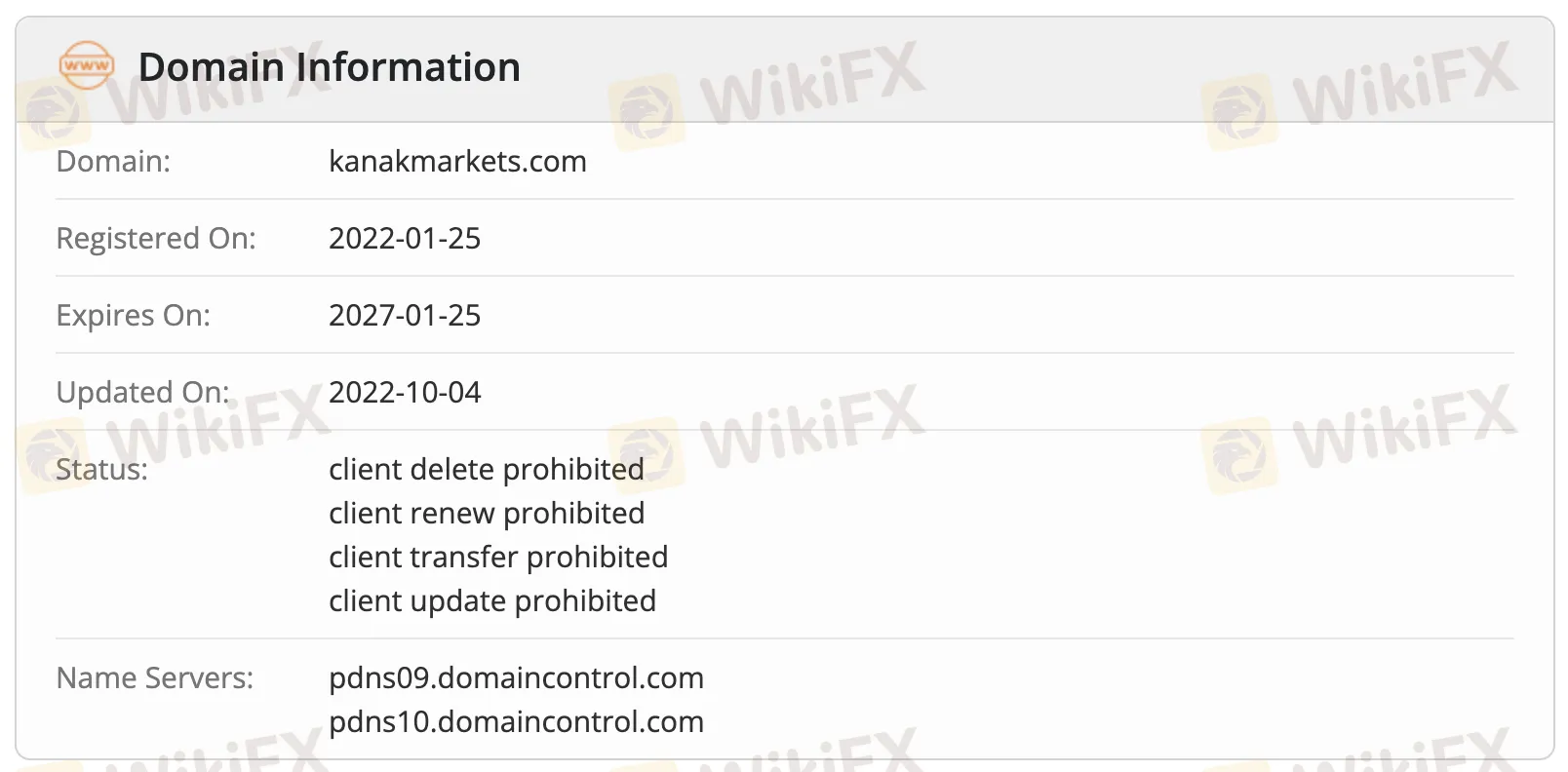
Task: Click the client update prohibited status
Action: pyautogui.click(x=492, y=600)
